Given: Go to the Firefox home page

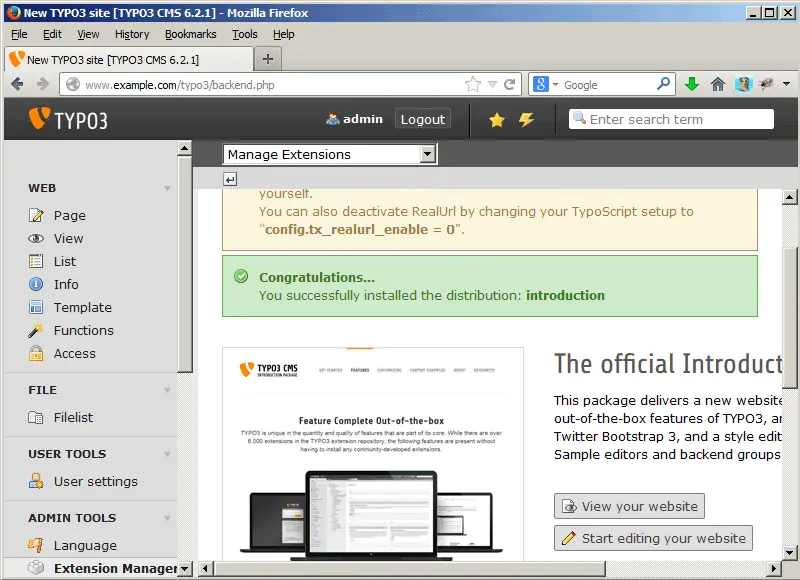Looking at the screenshot, I should coord(717,84).
